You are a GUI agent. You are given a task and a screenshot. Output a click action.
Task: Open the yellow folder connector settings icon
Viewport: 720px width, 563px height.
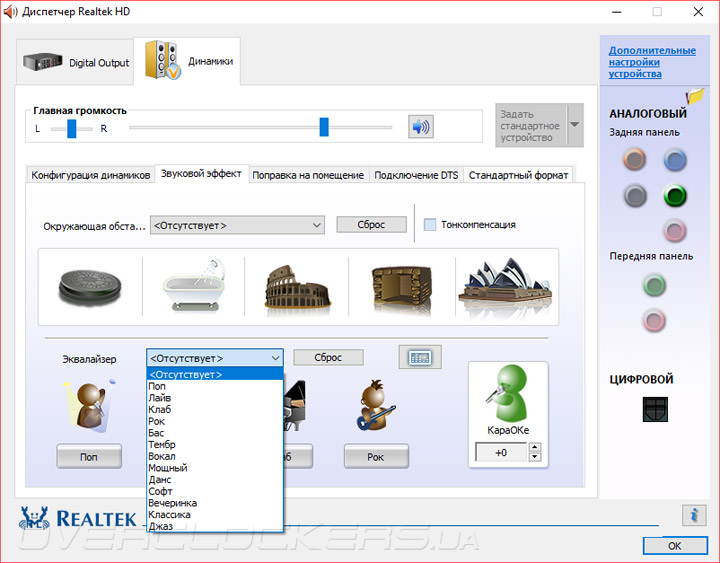[x=695, y=96]
